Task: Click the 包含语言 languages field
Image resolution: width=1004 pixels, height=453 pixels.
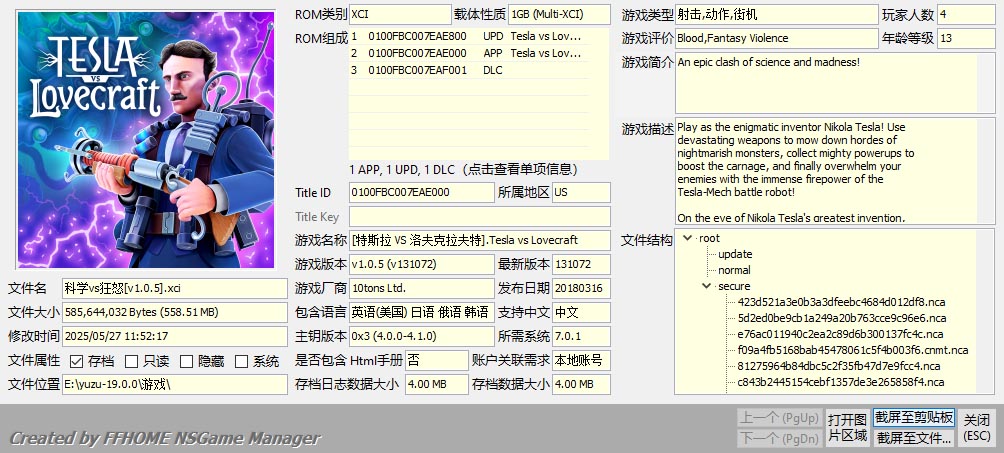Action: pos(421,313)
